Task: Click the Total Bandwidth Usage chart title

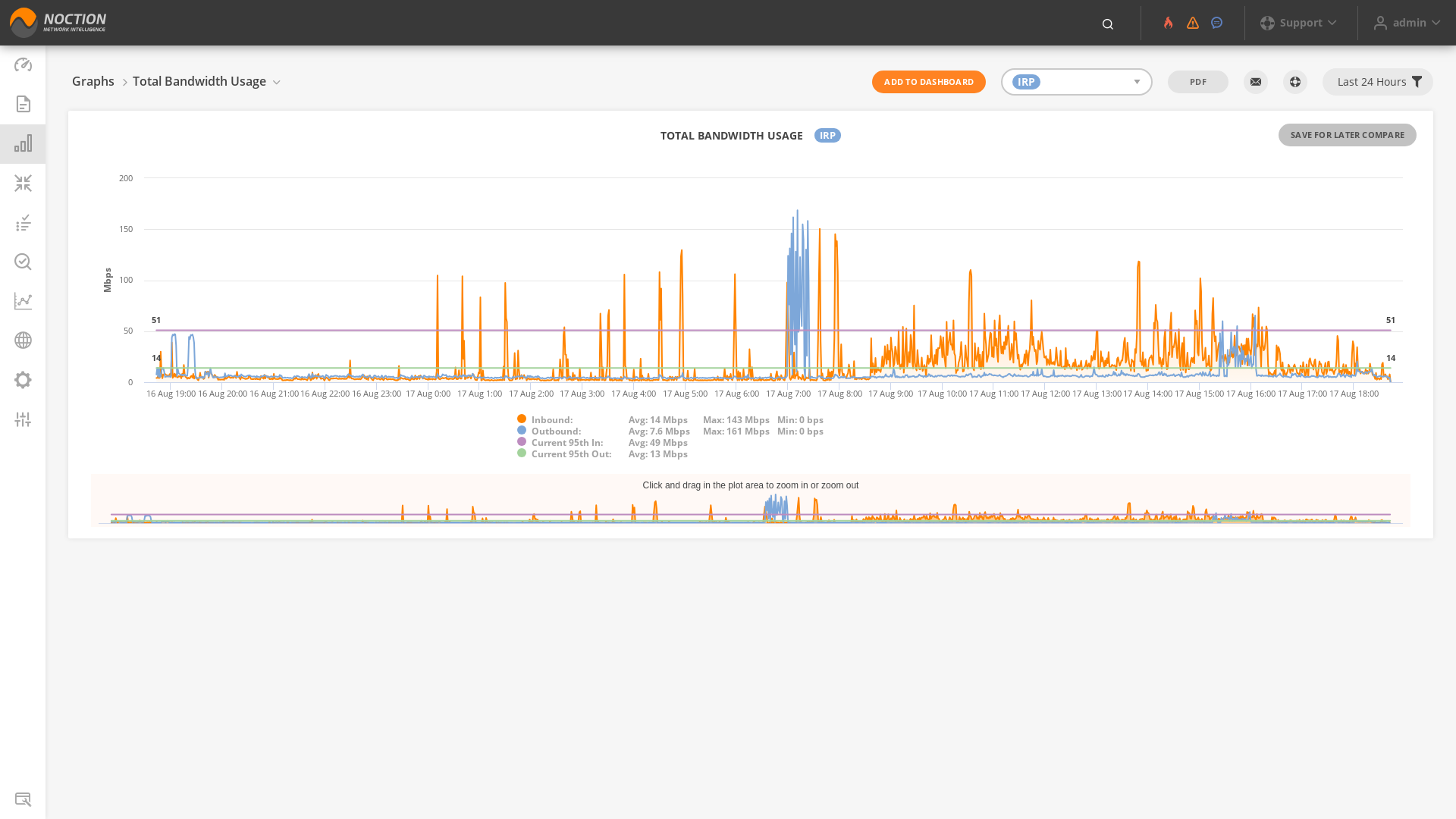Action: pos(732,136)
